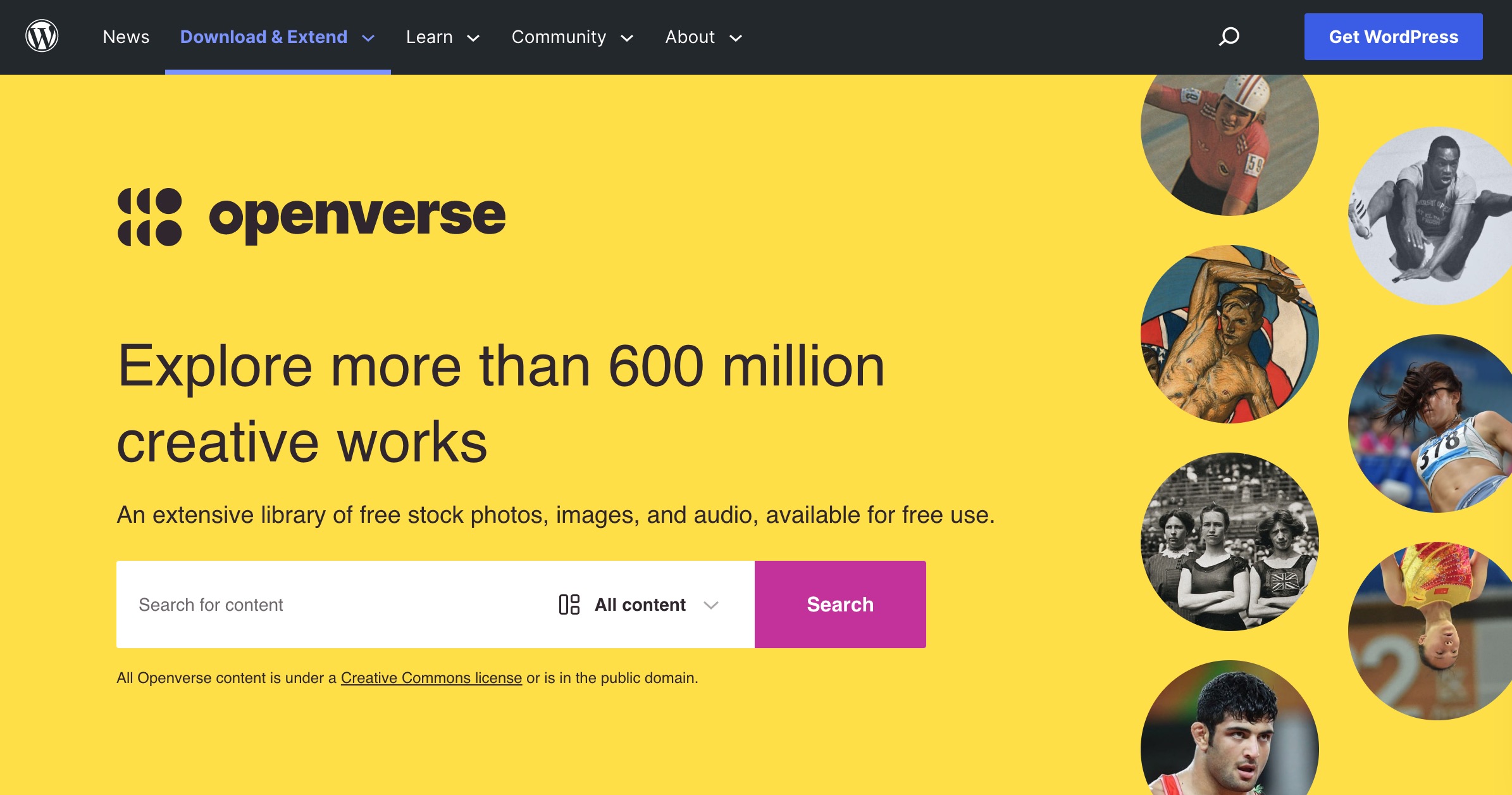1512x795 pixels.
Task: Click the Search for content input field
Action: click(316, 604)
